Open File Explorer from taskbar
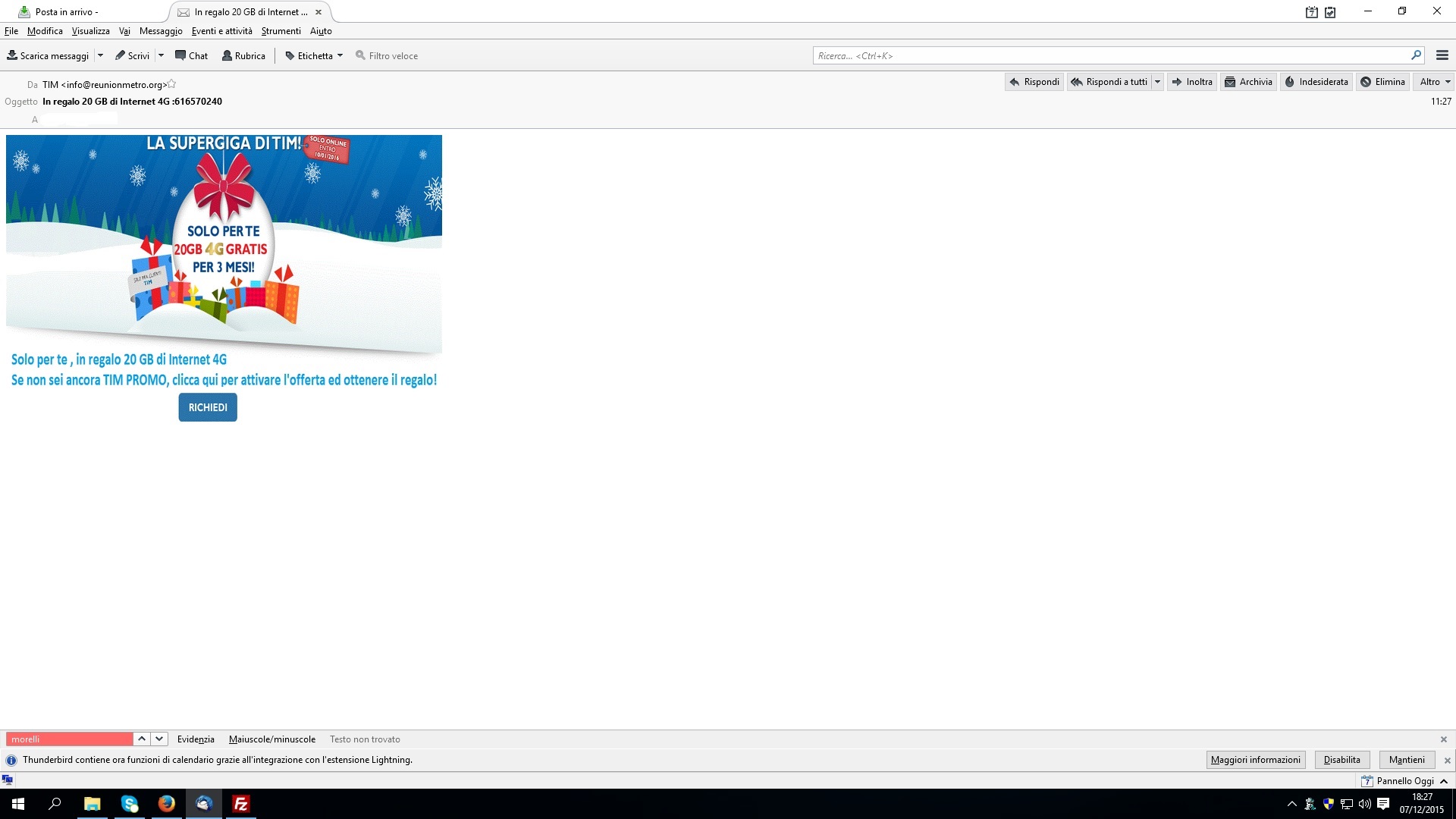This screenshot has height=819, width=1456. pos(92,804)
